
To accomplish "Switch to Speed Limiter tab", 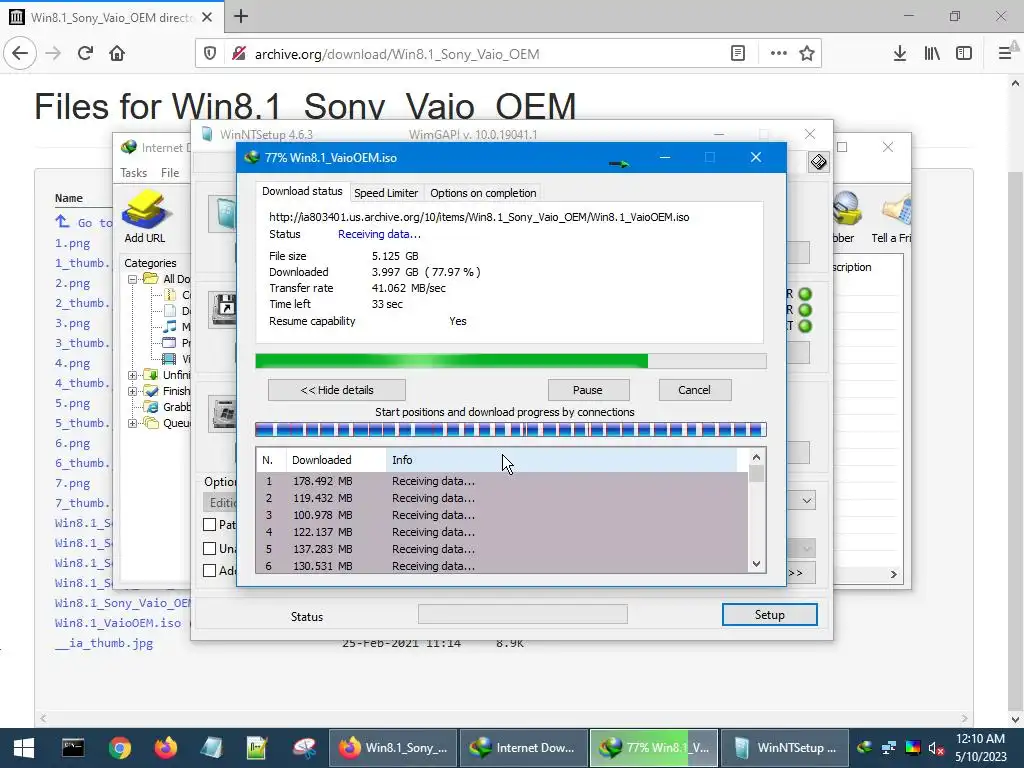I will tap(385, 193).
